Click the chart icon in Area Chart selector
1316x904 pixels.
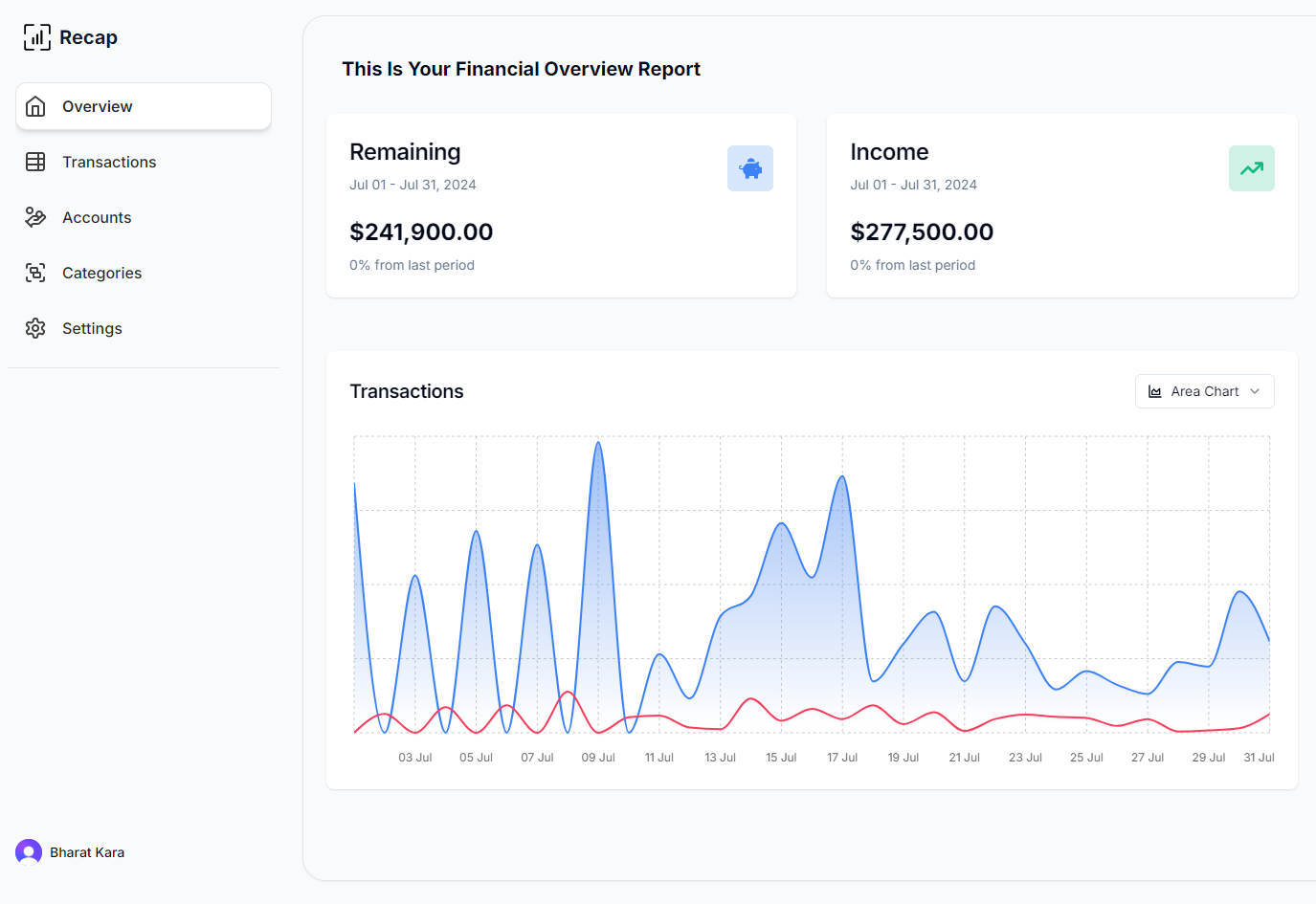[x=1155, y=391]
